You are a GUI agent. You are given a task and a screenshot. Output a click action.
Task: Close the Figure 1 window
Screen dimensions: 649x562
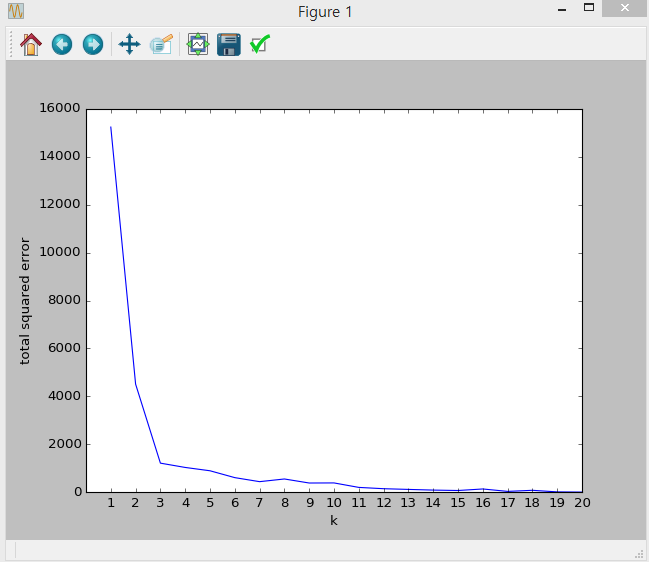click(x=625, y=8)
